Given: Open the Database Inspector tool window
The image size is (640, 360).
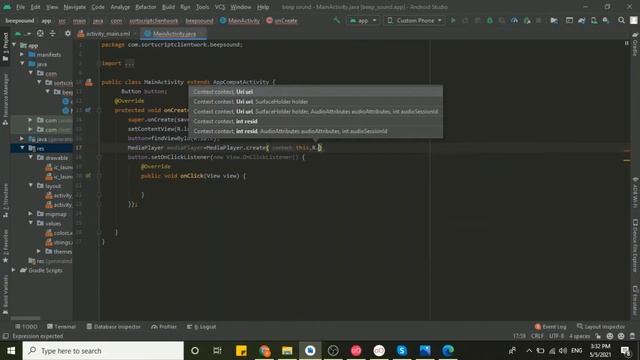Looking at the screenshot, I should click(x=113, y=327).
